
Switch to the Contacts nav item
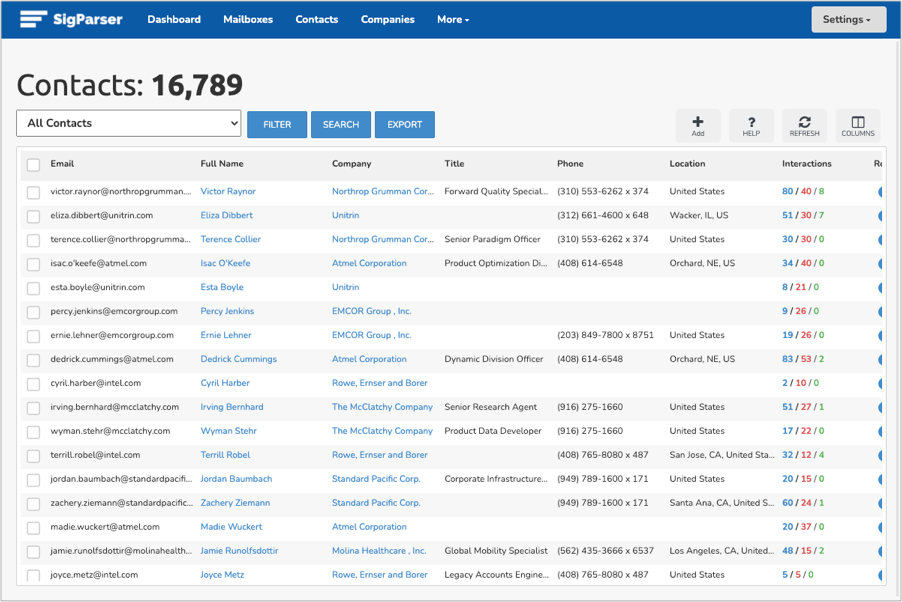316,19
